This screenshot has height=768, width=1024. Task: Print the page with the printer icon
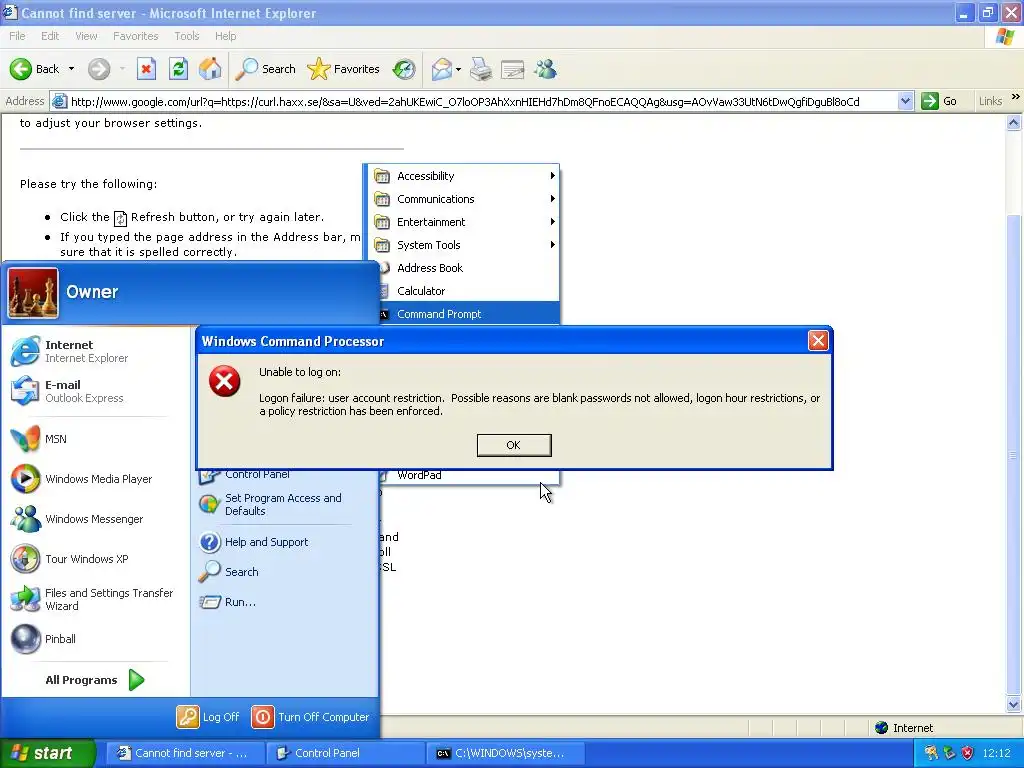(x=481, y=69)
